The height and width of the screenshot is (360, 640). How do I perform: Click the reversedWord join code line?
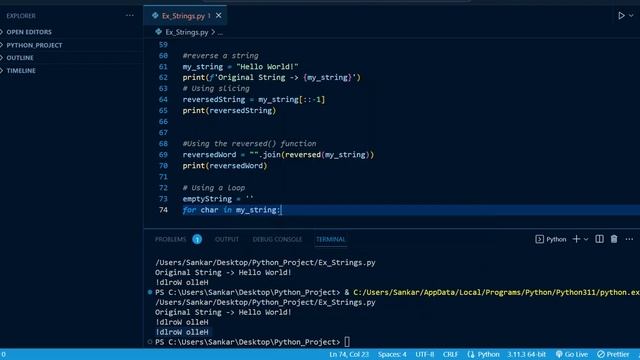point(278,155)
